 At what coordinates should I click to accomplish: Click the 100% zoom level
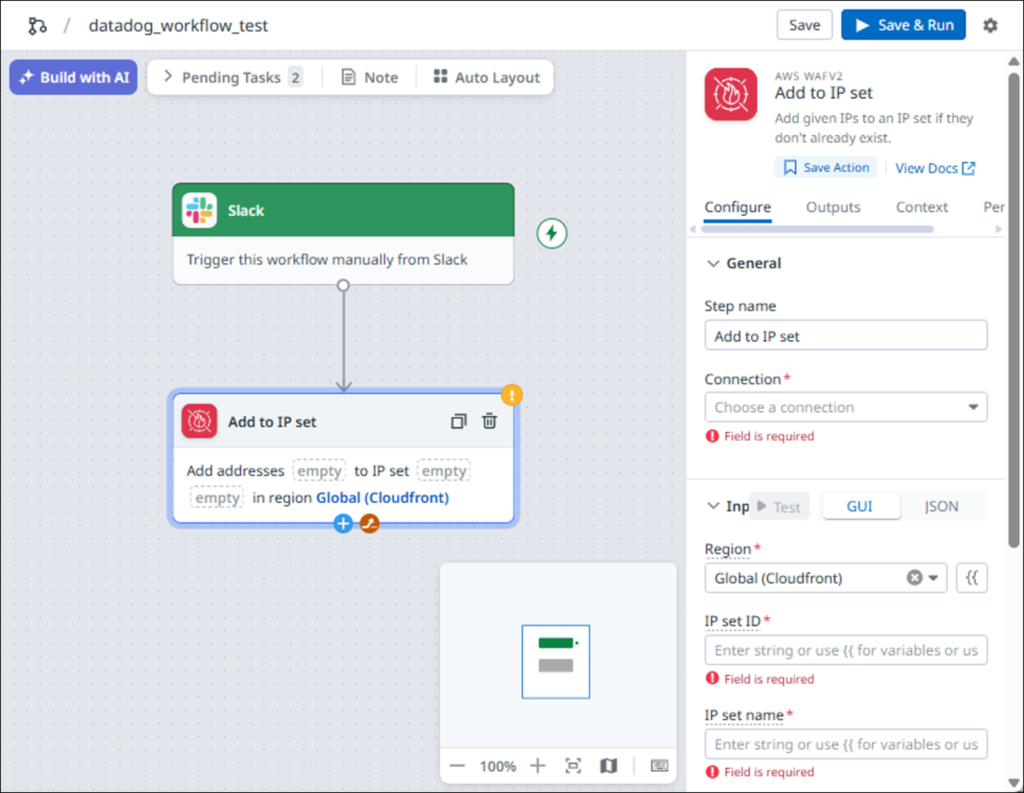click(x=498, y=766)
